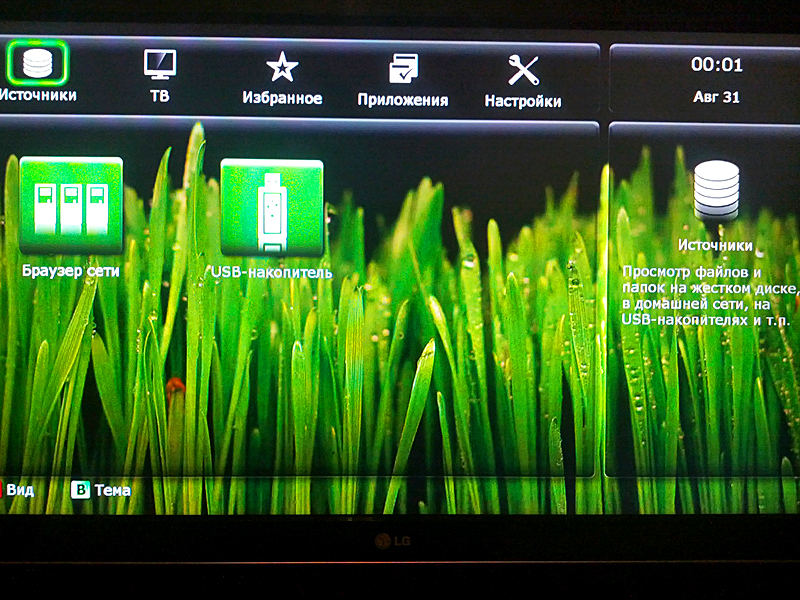Open the Избранное star icon

[282, 67]
